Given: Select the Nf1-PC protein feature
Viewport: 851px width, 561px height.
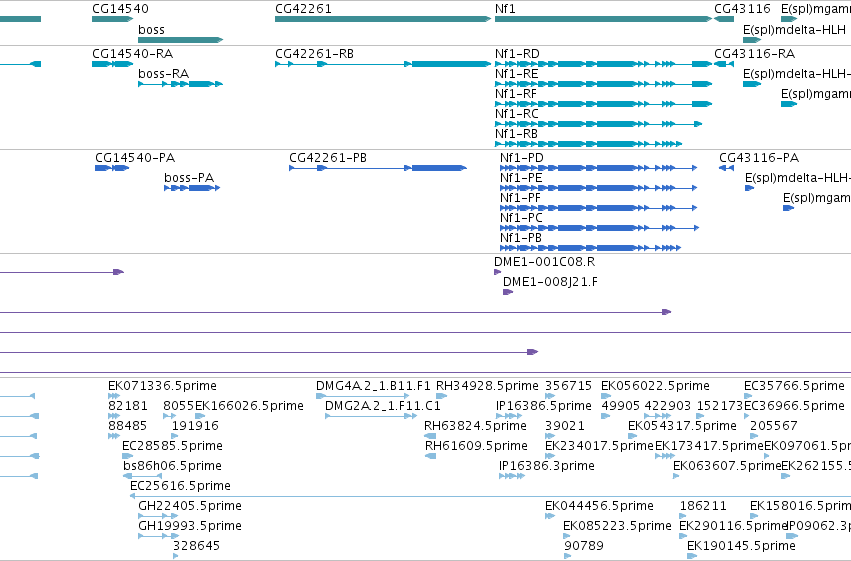Looking at the screenshot, I should point(599,228).
